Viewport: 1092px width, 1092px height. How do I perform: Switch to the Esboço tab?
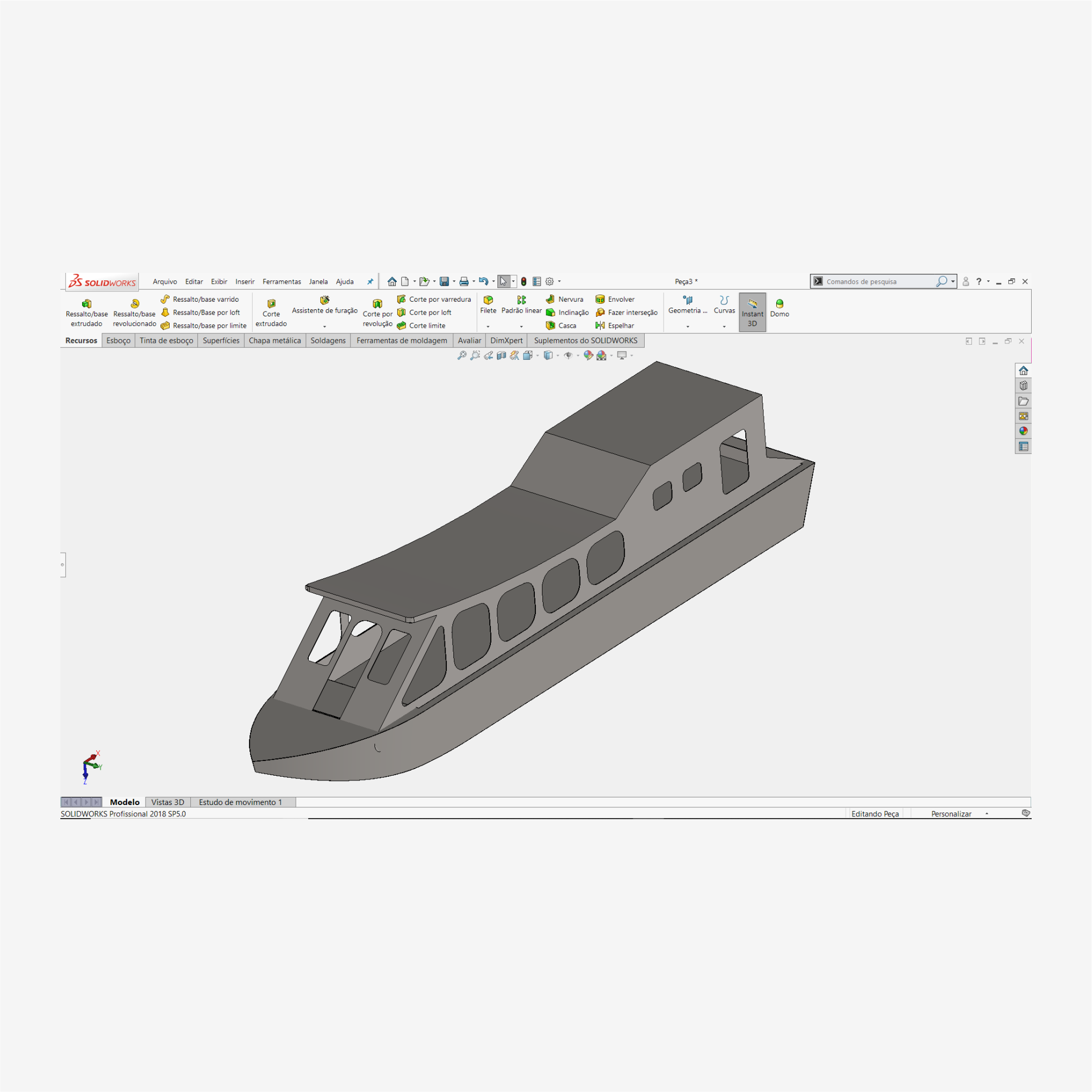(118, 340)
